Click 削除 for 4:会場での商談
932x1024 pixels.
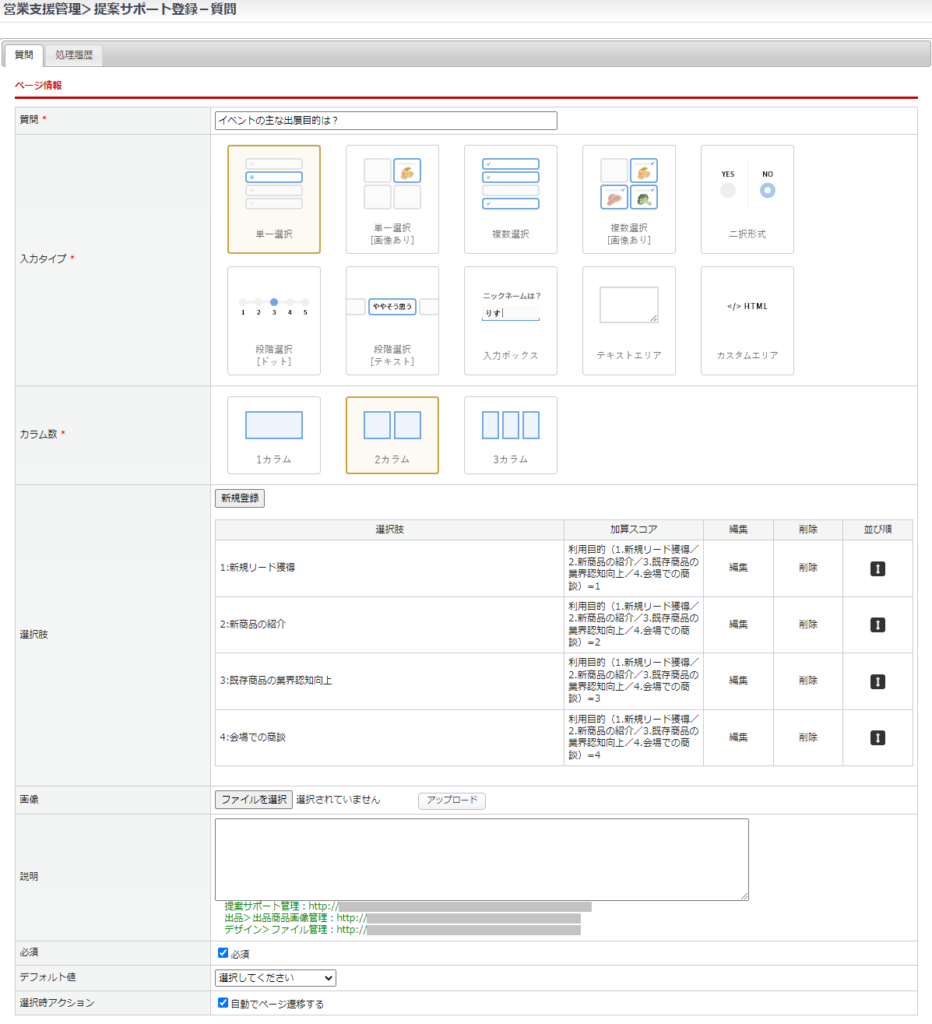pos(807,737)
